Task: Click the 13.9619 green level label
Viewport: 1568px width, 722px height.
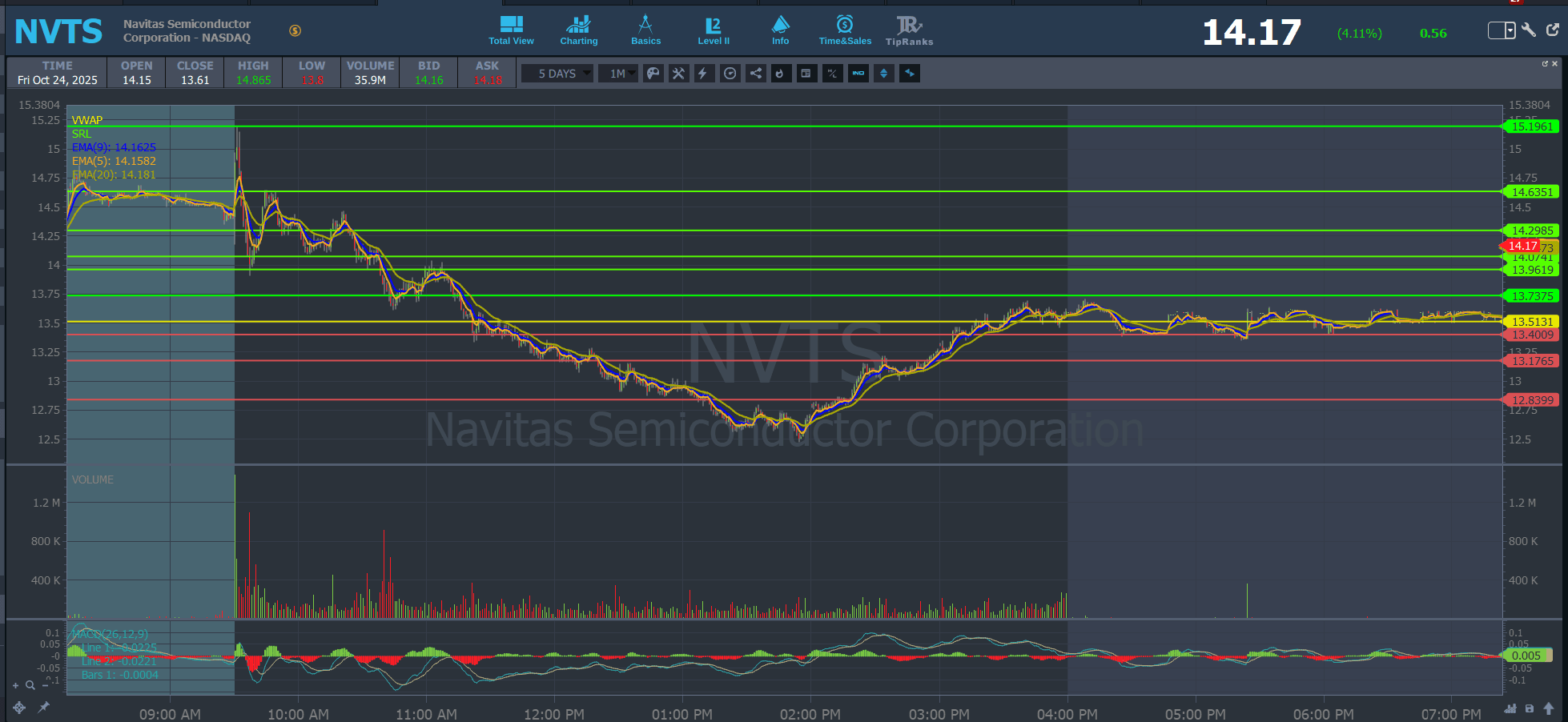Action: coord(1531,270)
